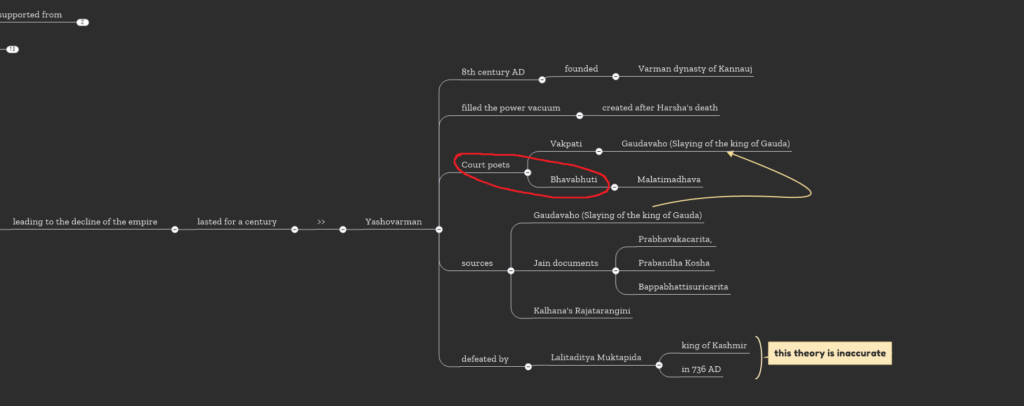Select the Yashovarman topic
This screenshot has width=1024, height=406.
point(393,222)
